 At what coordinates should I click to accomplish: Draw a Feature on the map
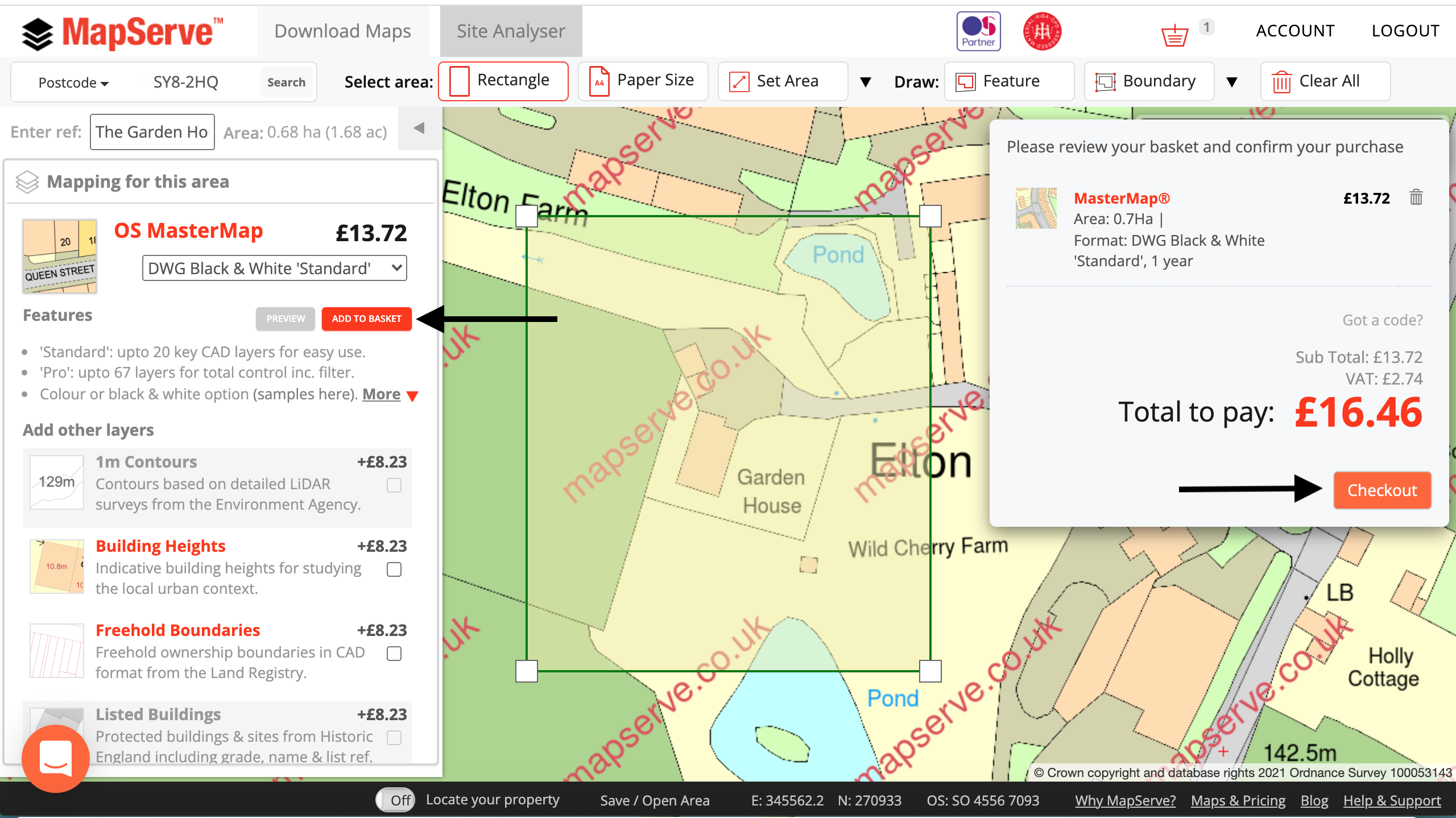[x=1009, y=81]
